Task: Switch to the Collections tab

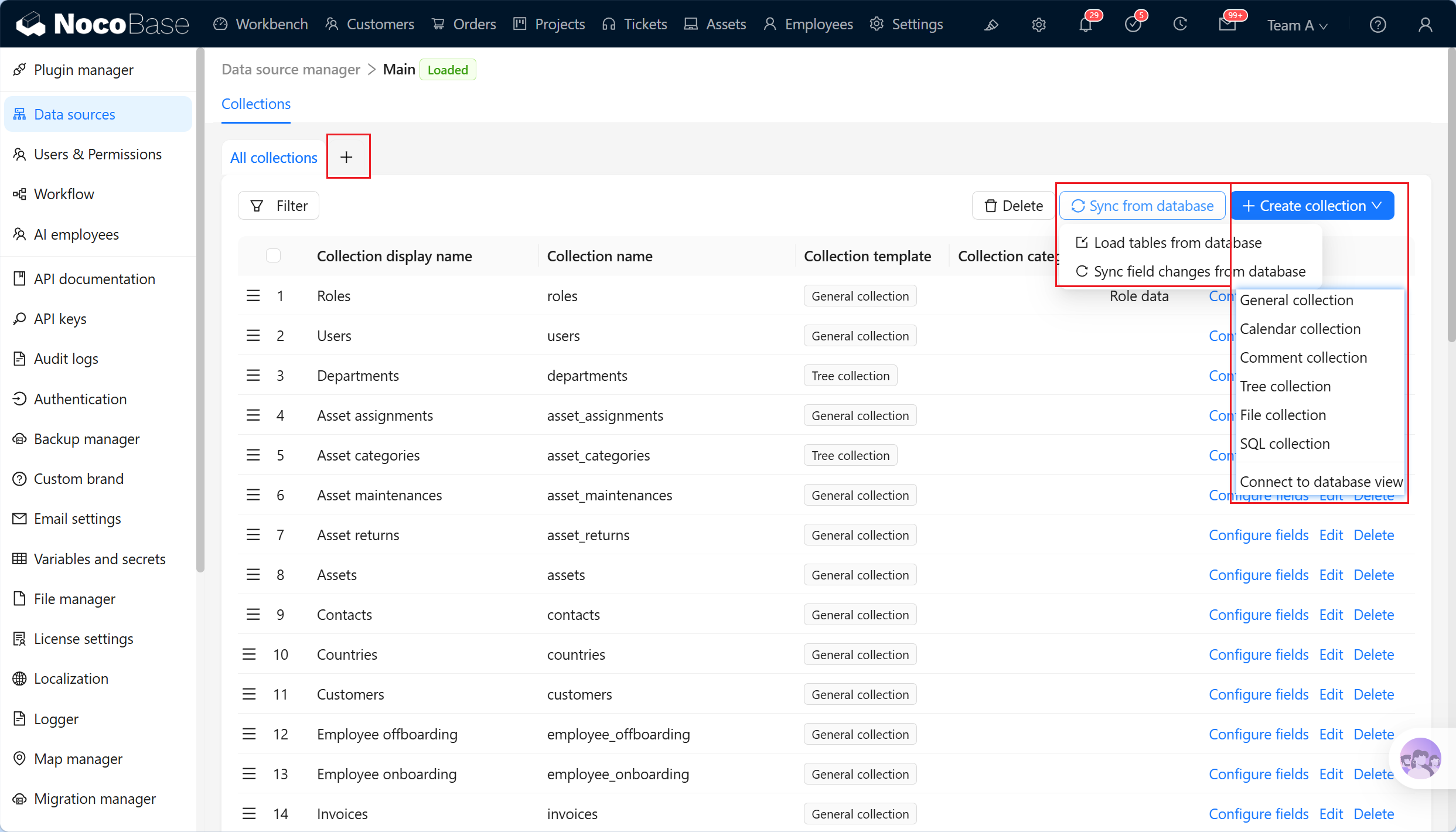Action: [256, 104]
